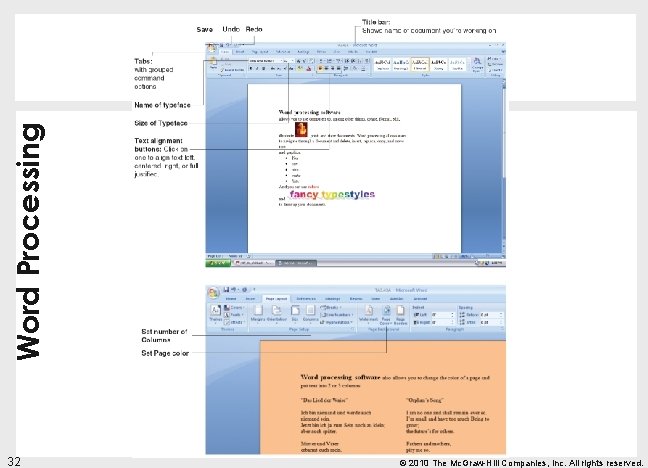Toggle Bold in the upper Word ribbon
Image resolution: width=648 pixels, height=468 pixels.
tap(250, 69)
